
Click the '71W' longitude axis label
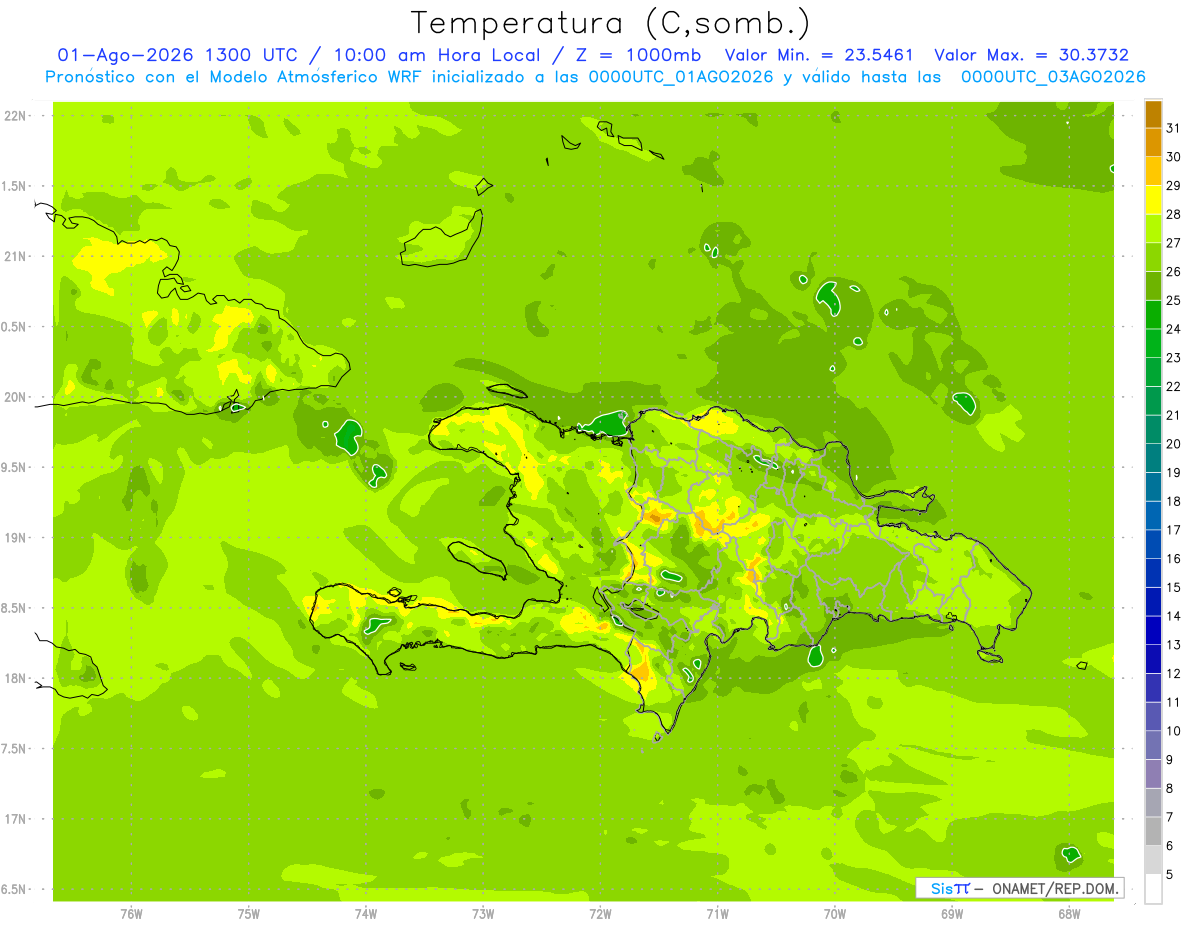(x=717, y=914)
